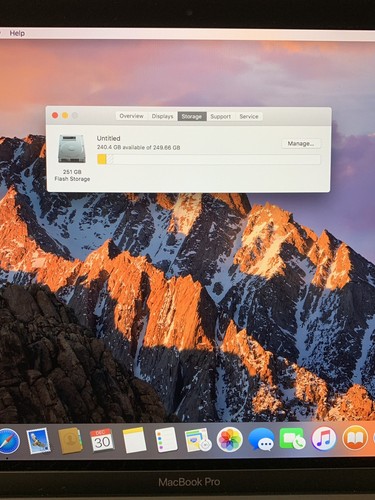Open the Photos flower icon
This screenshot has width=375, height=500.
(230, 440)
